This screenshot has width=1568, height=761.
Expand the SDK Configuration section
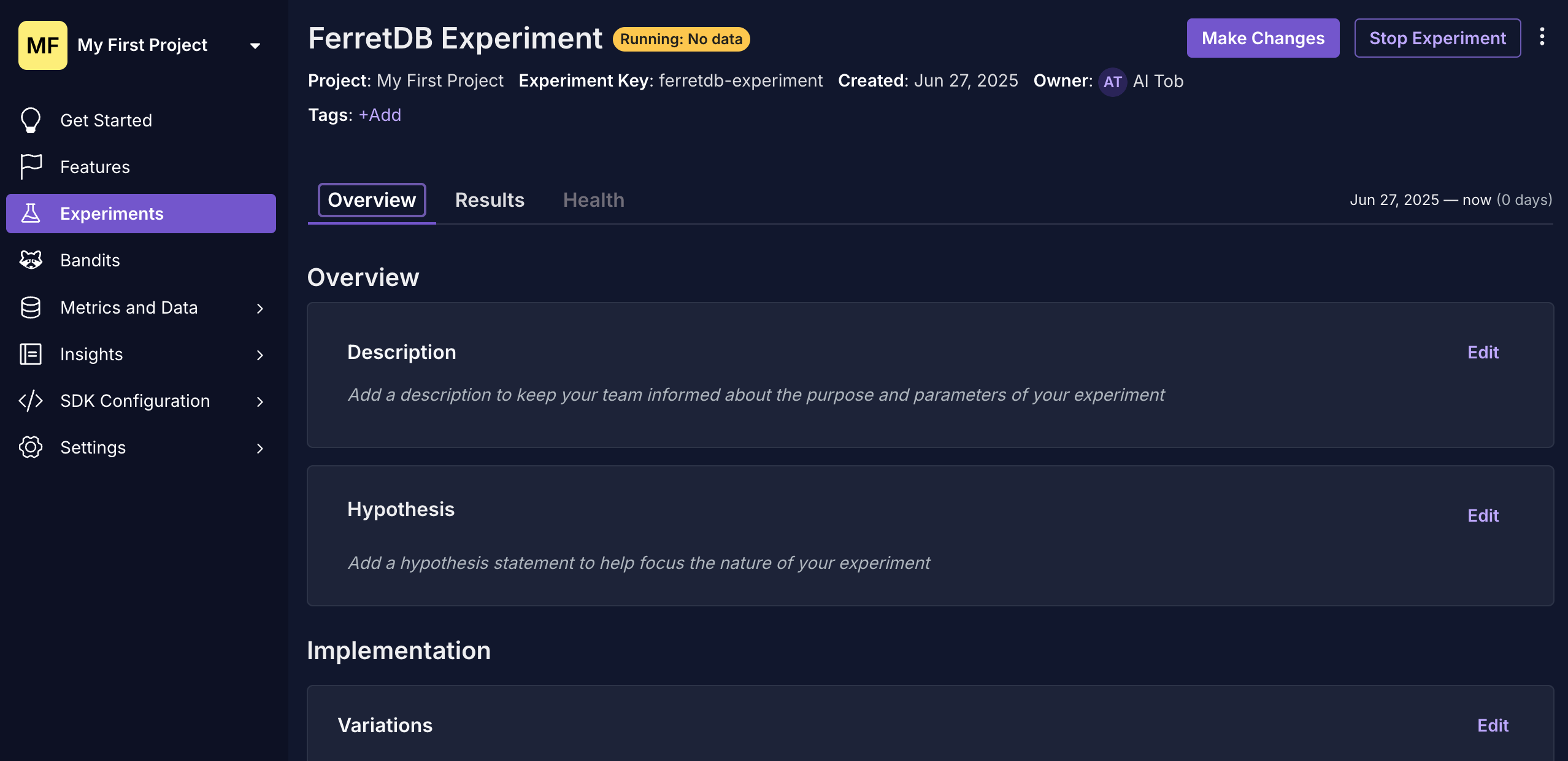point(261,402)
